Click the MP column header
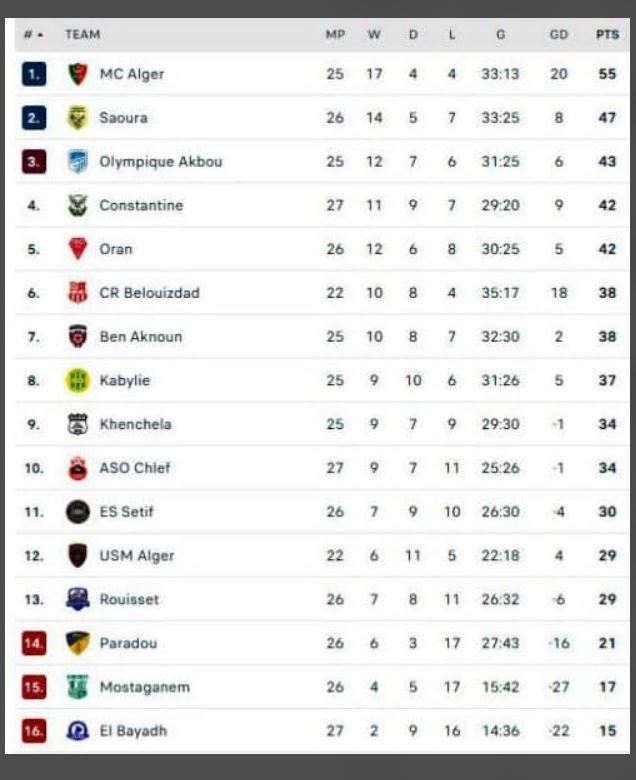 [x=335, y=34]
